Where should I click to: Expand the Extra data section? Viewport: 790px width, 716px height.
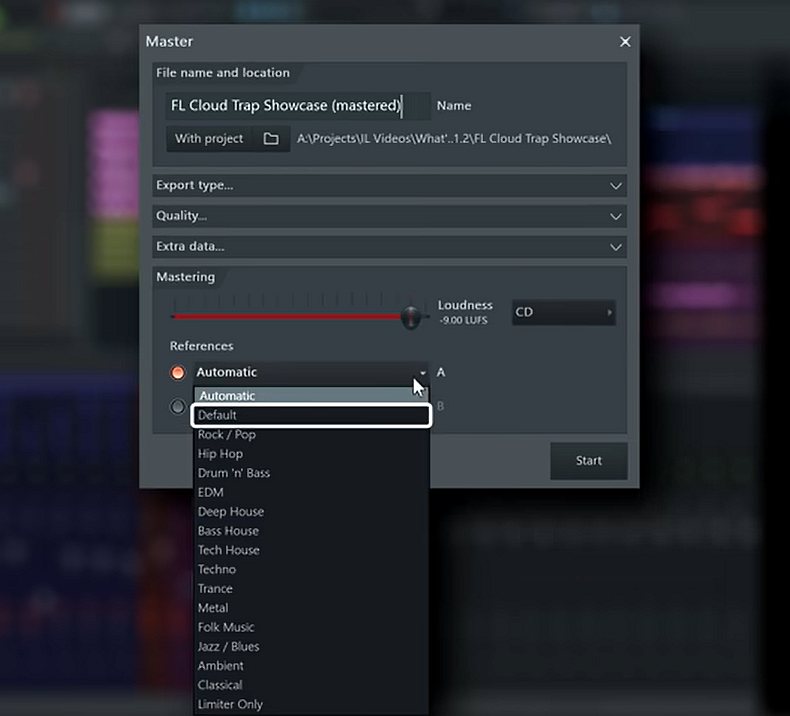tap(389, 247)
